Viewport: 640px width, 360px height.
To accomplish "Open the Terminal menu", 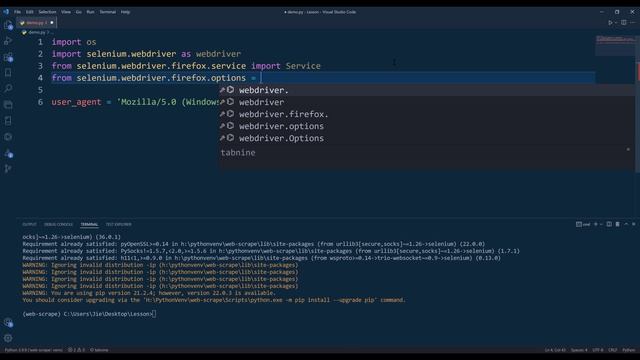I will (x=108, y=12).
